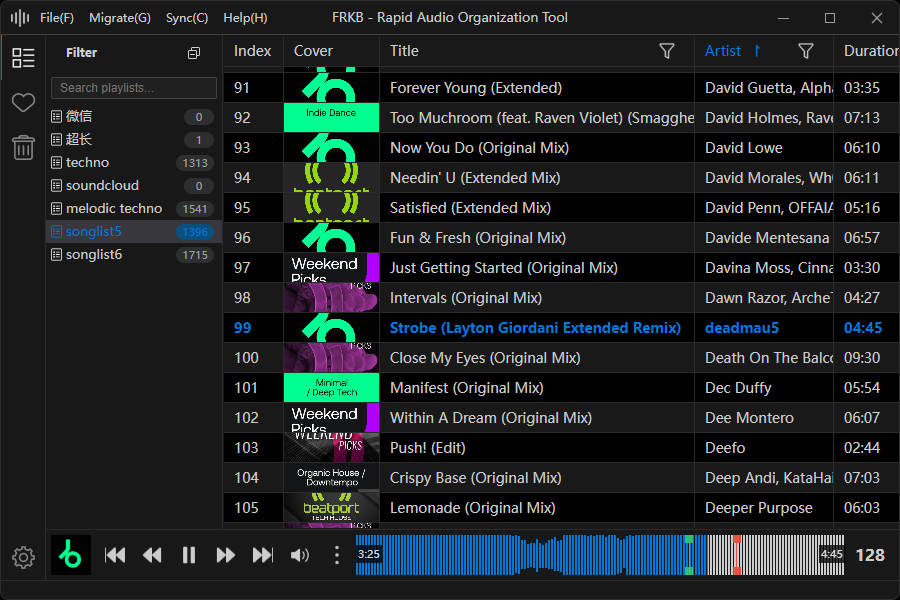Open the Title column filter
900x600 pixels.
tap(667, 51)
